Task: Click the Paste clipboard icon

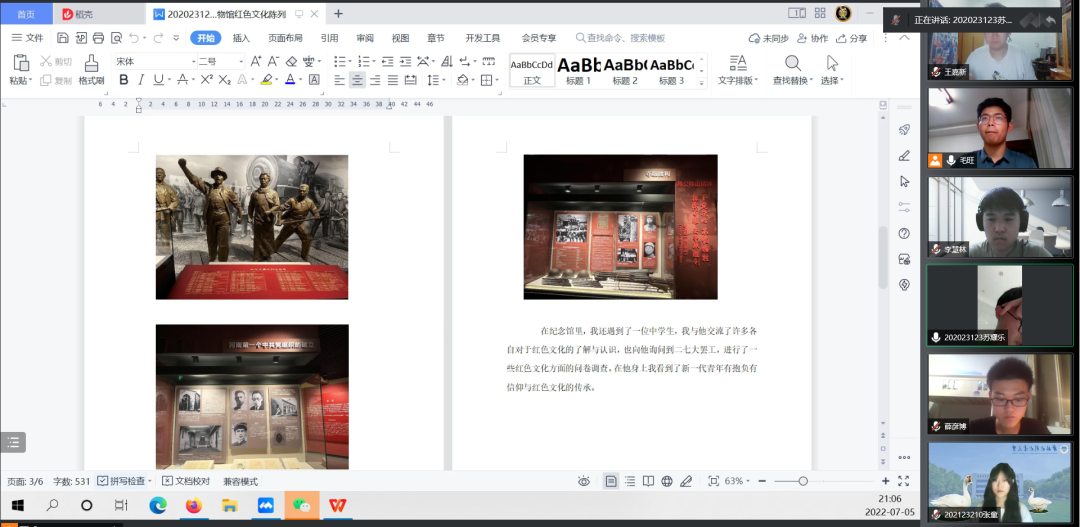Action: pos(21,63)
